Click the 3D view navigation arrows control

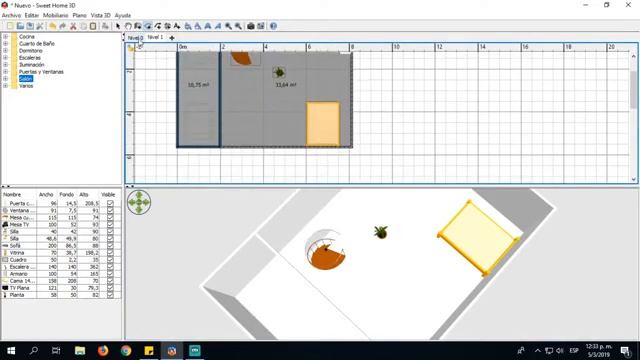click(139, 202)
